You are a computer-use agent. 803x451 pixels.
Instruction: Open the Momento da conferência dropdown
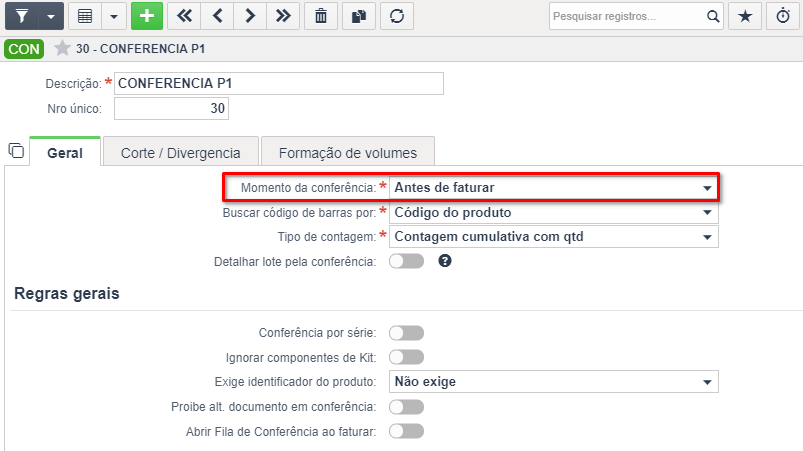click(x=554, y=188)
